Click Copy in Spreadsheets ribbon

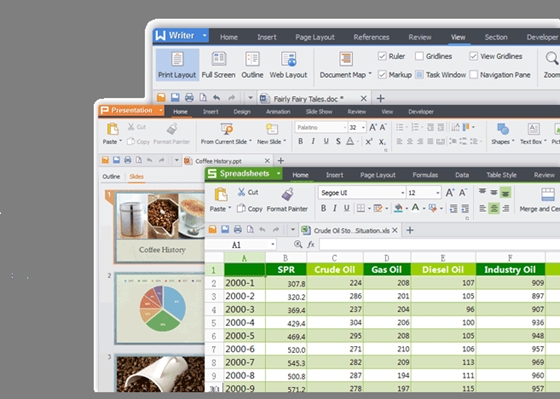coord(250,209)
